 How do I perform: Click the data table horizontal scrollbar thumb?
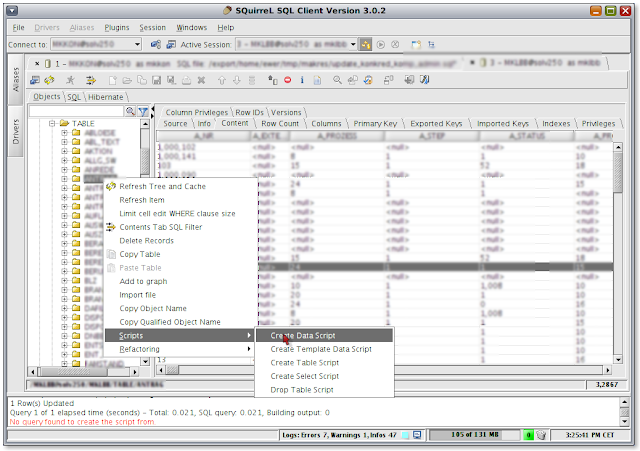click(172, 370)
